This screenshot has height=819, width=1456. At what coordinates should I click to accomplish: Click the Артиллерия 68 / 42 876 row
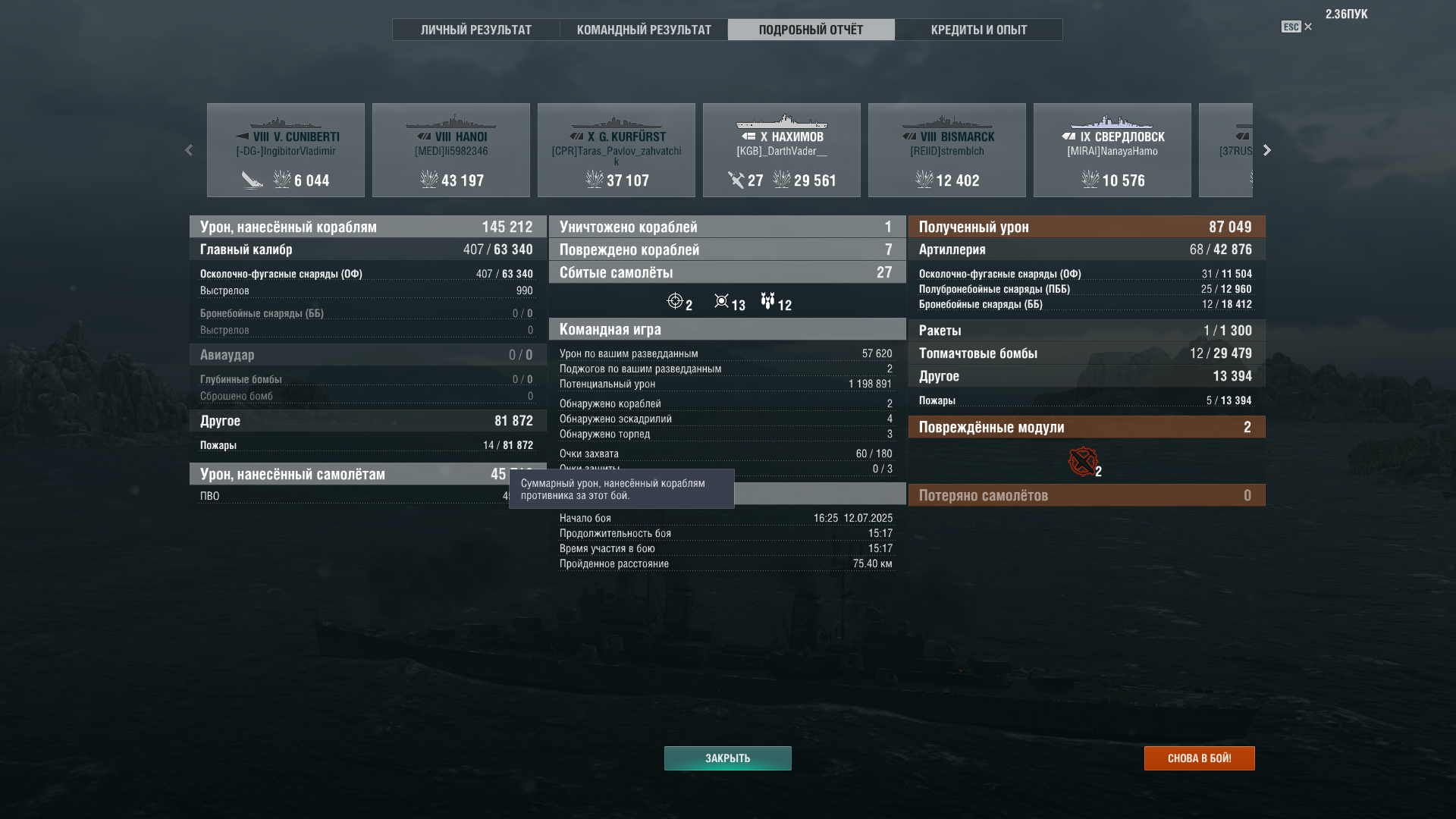click(x=1087, y=249)
